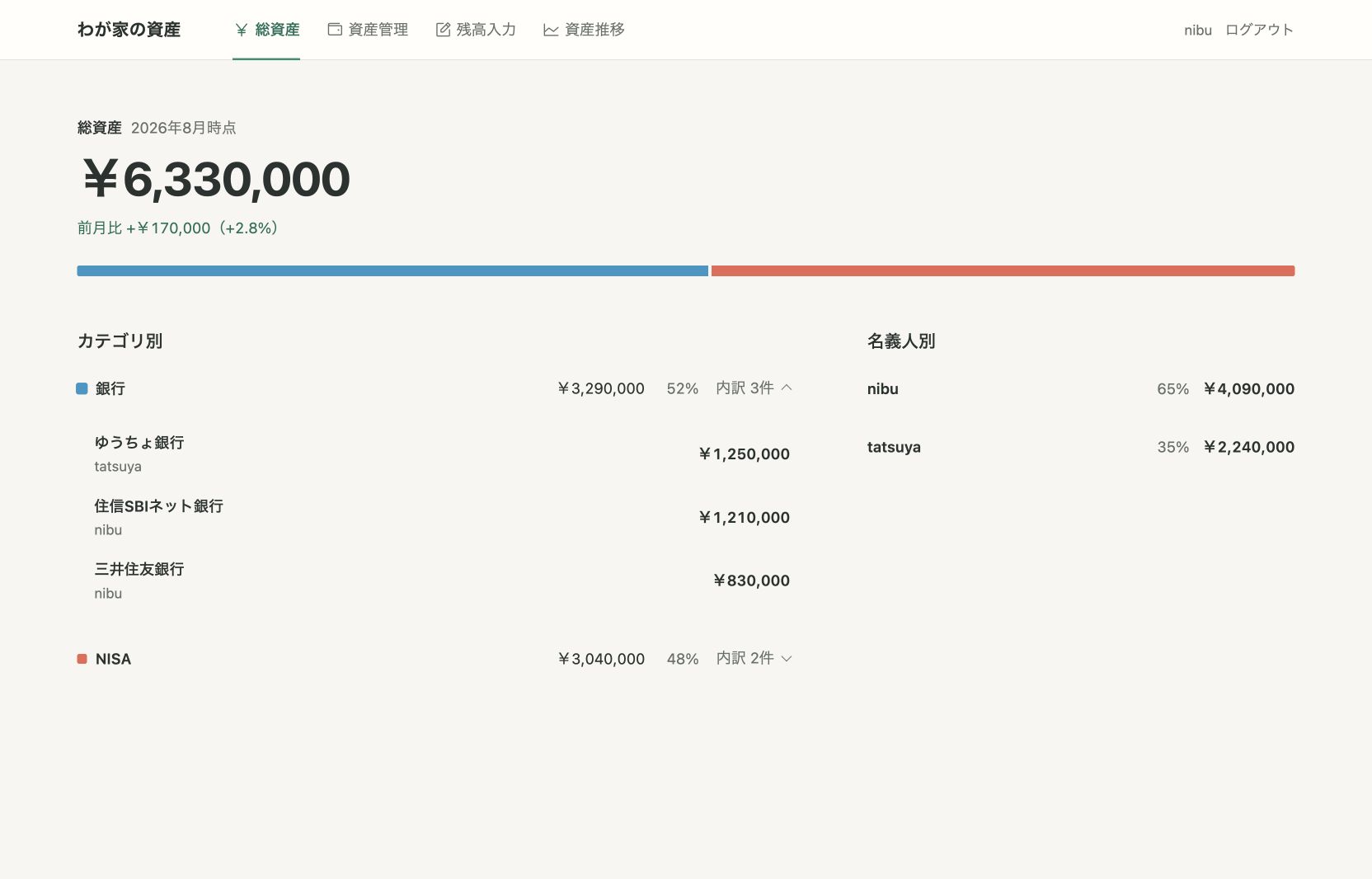Click the nibu owner label under 住信SBIネット銀行

108,530
